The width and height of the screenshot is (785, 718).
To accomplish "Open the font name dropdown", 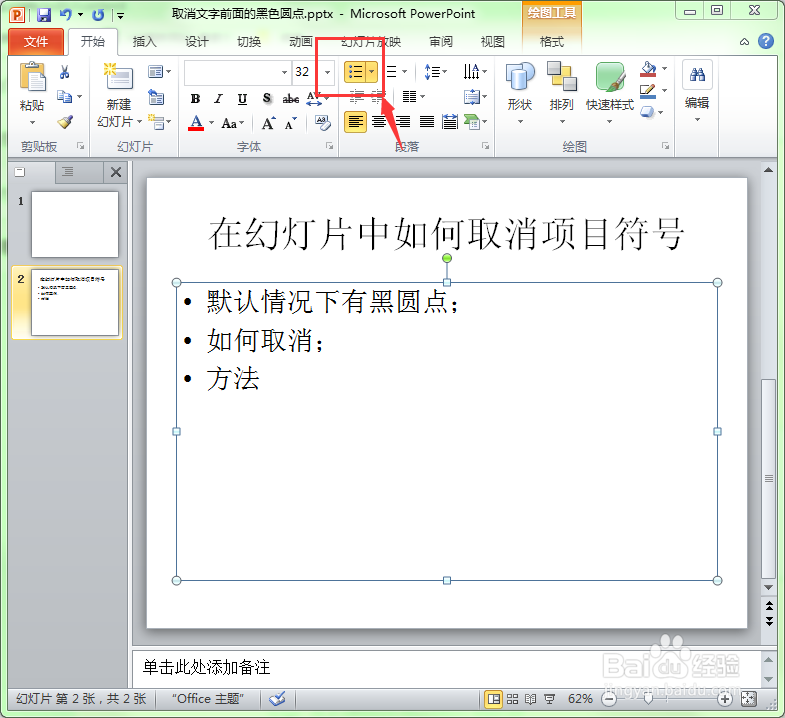I will pyautogui.click(x=284, y=73).
